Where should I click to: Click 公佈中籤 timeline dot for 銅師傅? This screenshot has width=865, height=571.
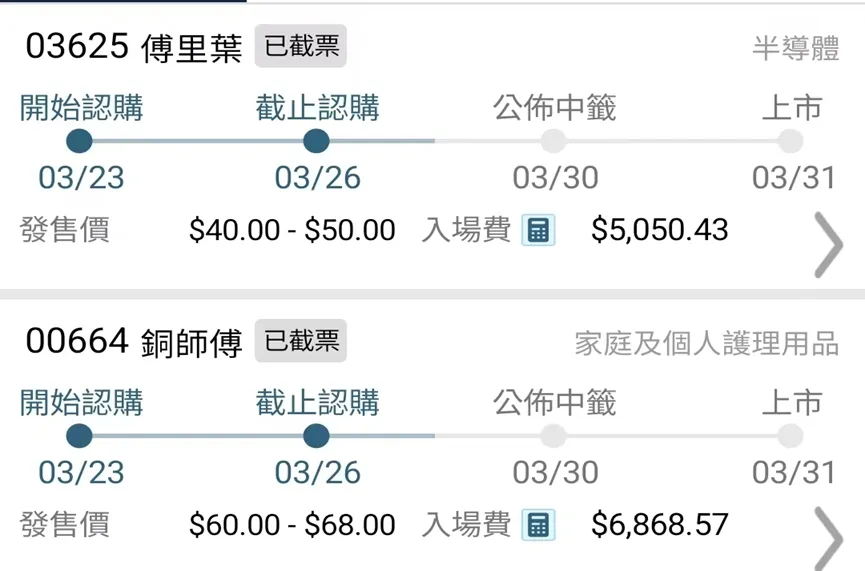pos(553,436)
